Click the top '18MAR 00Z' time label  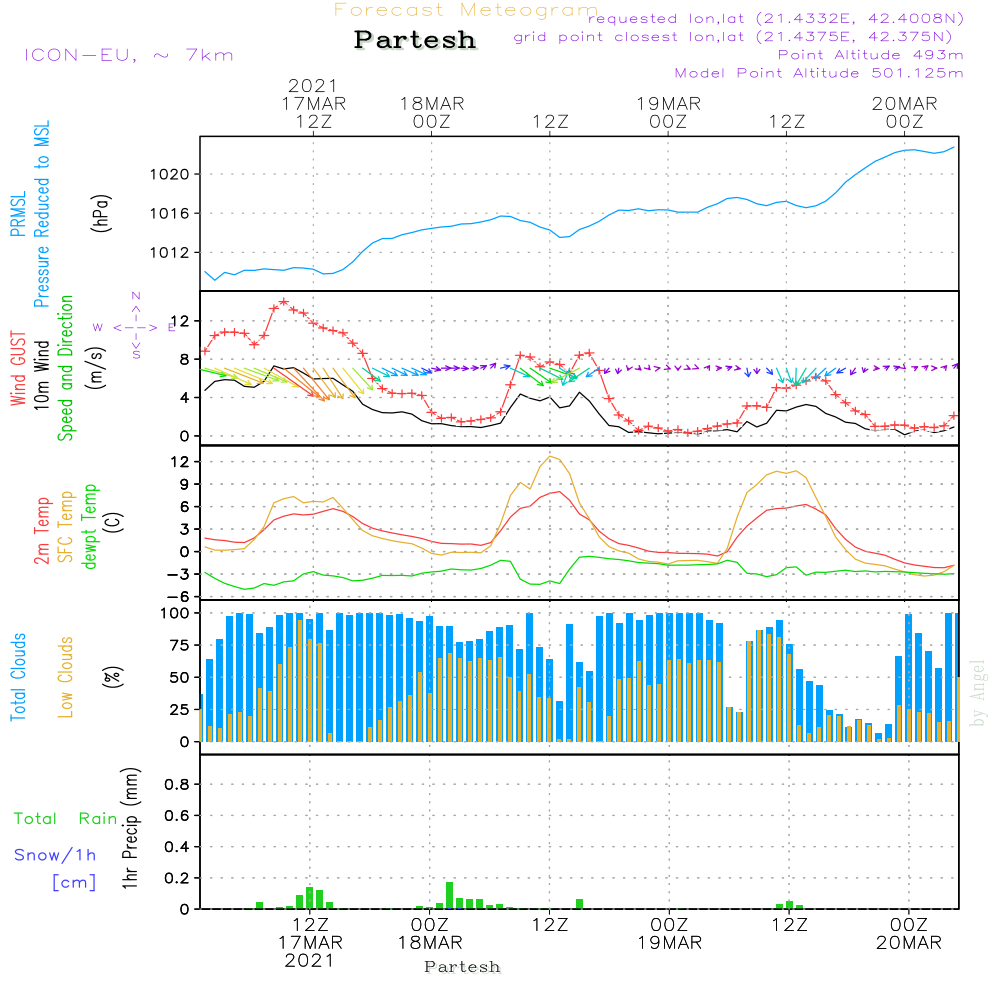coord(432,112)
